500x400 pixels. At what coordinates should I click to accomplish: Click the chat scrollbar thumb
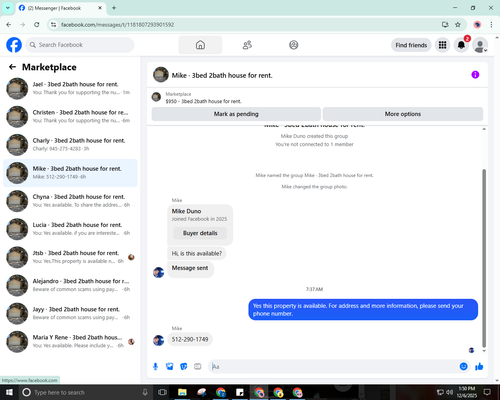click(x=484, y=258)
